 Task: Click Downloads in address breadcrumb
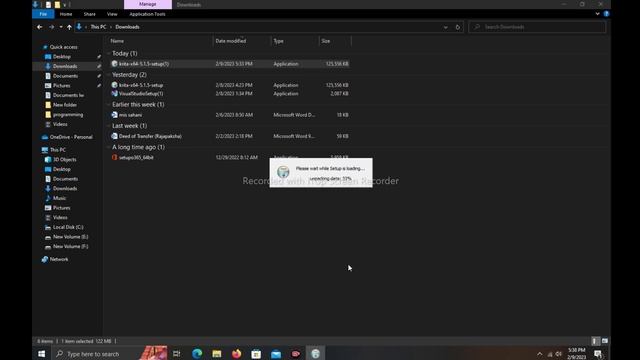coord(127,27)
